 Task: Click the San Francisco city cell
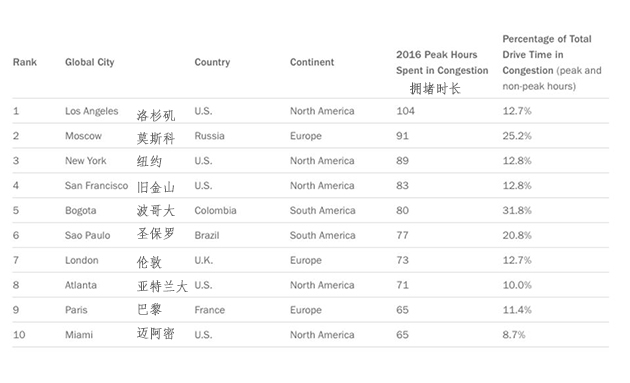tap(96, 186)
